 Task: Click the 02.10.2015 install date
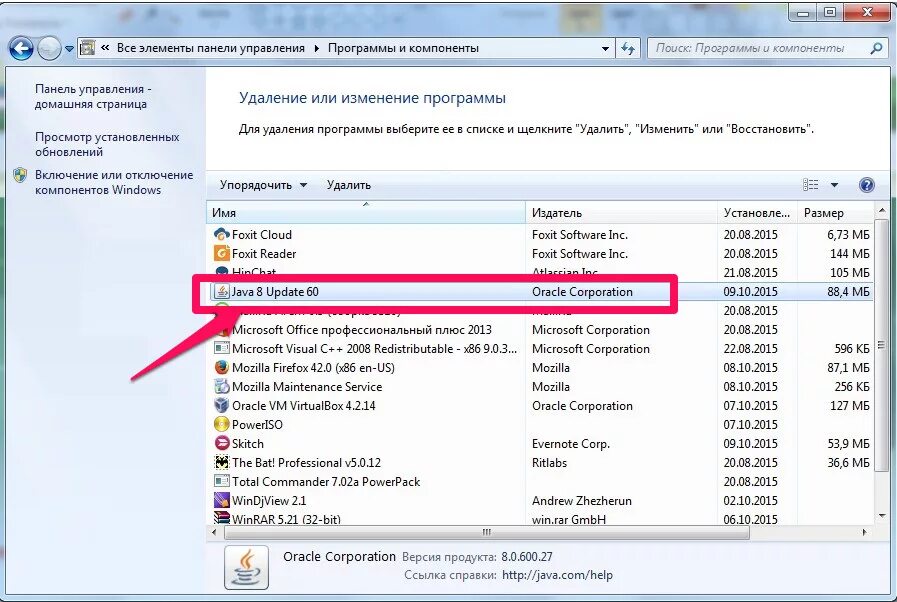[751, 501]
